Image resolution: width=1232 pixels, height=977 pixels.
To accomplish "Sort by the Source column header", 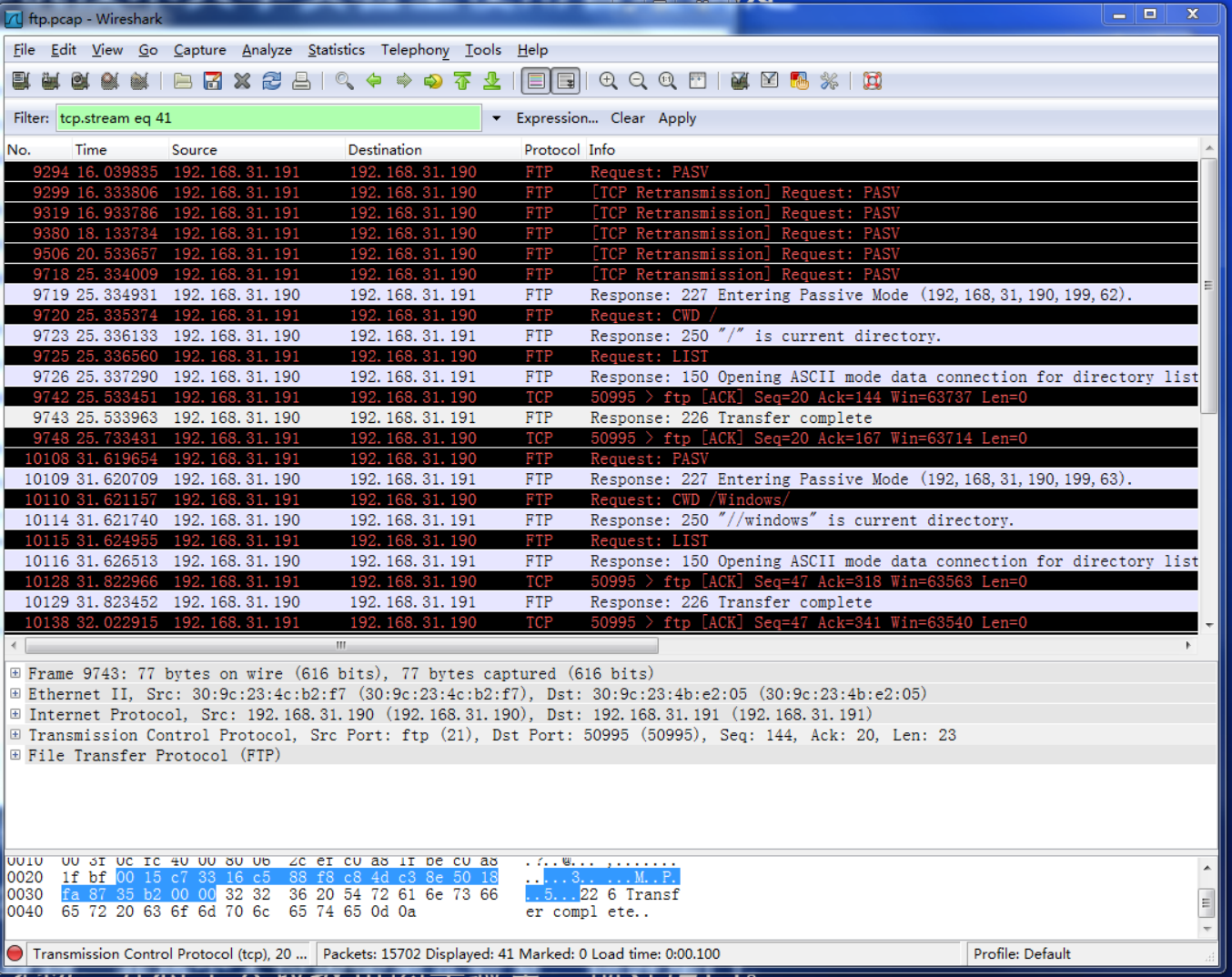I will click(x=256, y=150).
